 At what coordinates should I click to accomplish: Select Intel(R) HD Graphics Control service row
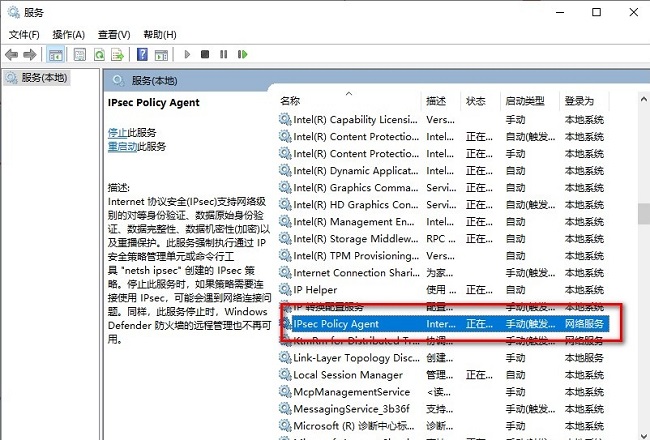[x=443, y=204]
